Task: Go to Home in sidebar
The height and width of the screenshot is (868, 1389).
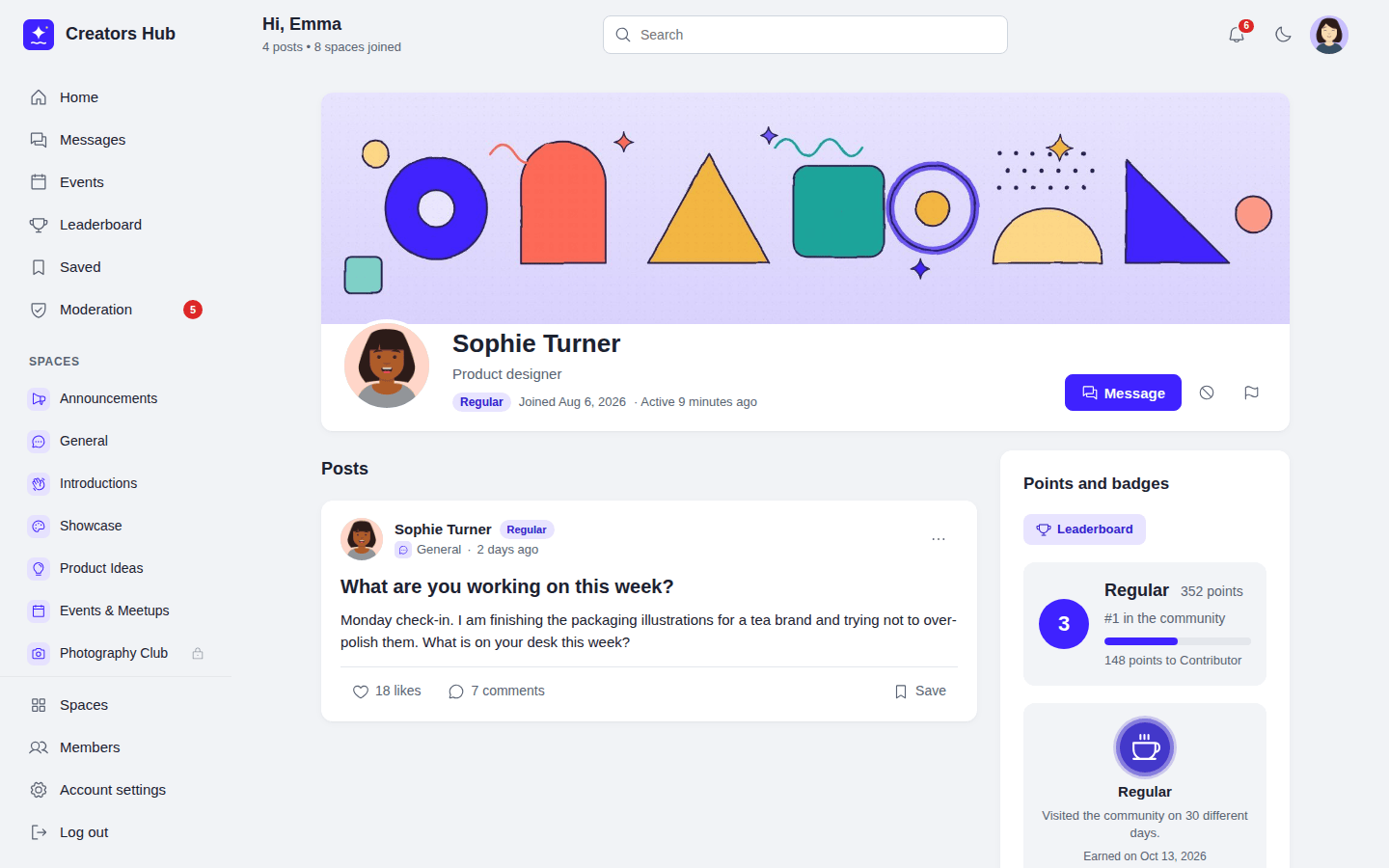Action: [x=116, y=97]
